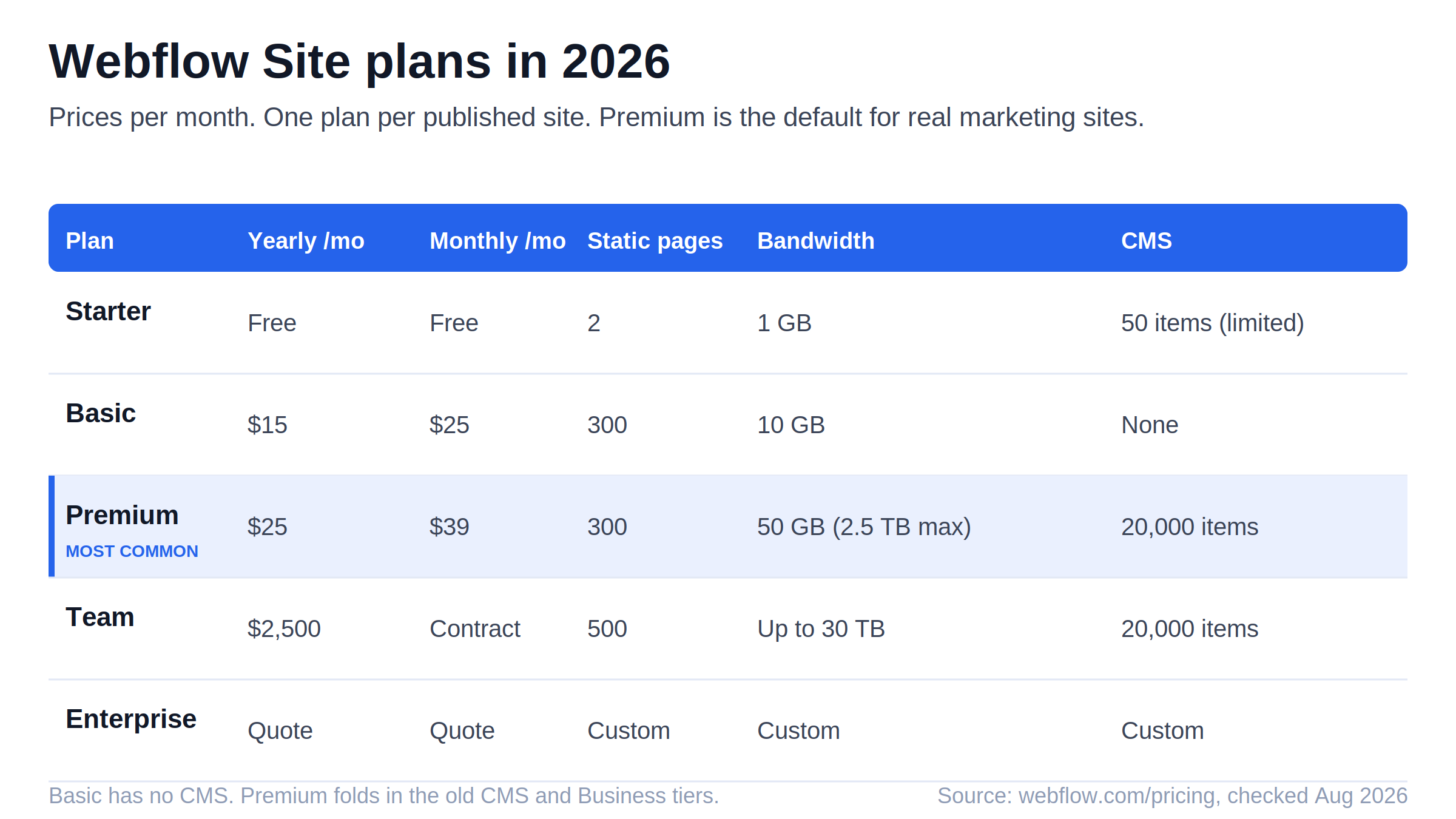Click the Webflow Site plans in 2026 title

tap(359, 62)
